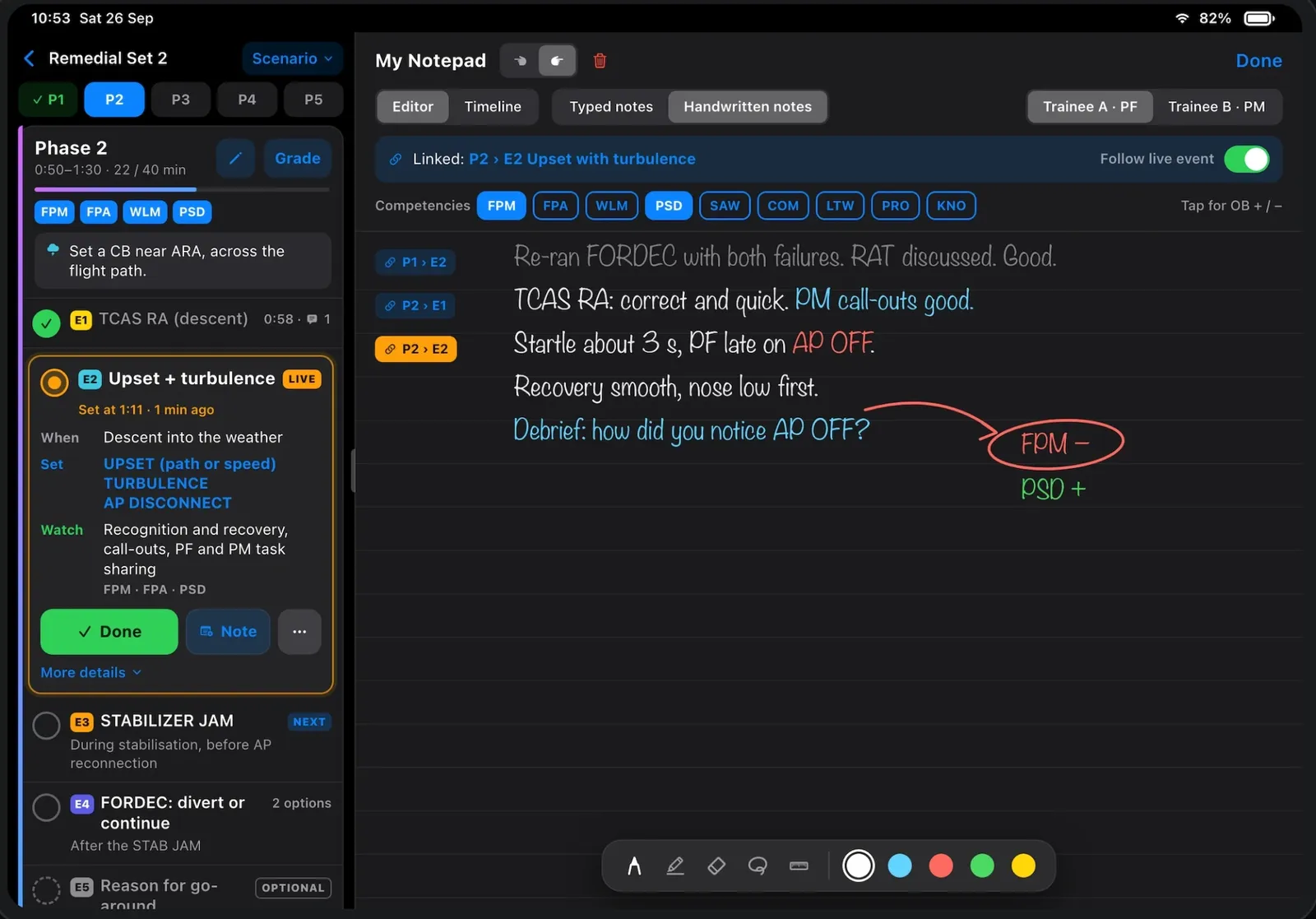Mark FORDEC divert or continue circle
This screenshot has height=919, width=1316.
pos(46,807)
